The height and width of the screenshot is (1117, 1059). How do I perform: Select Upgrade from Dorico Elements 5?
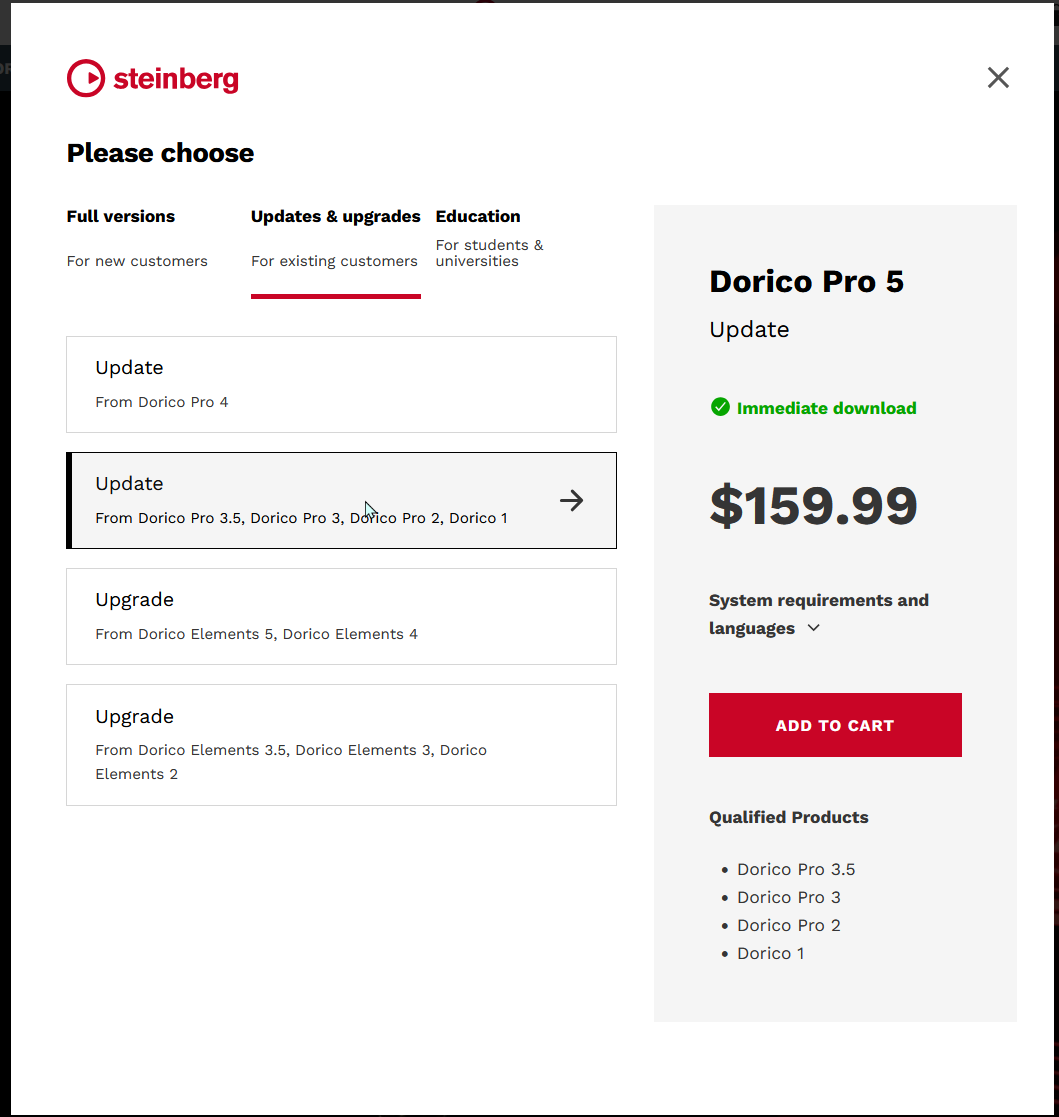(341, 616)
